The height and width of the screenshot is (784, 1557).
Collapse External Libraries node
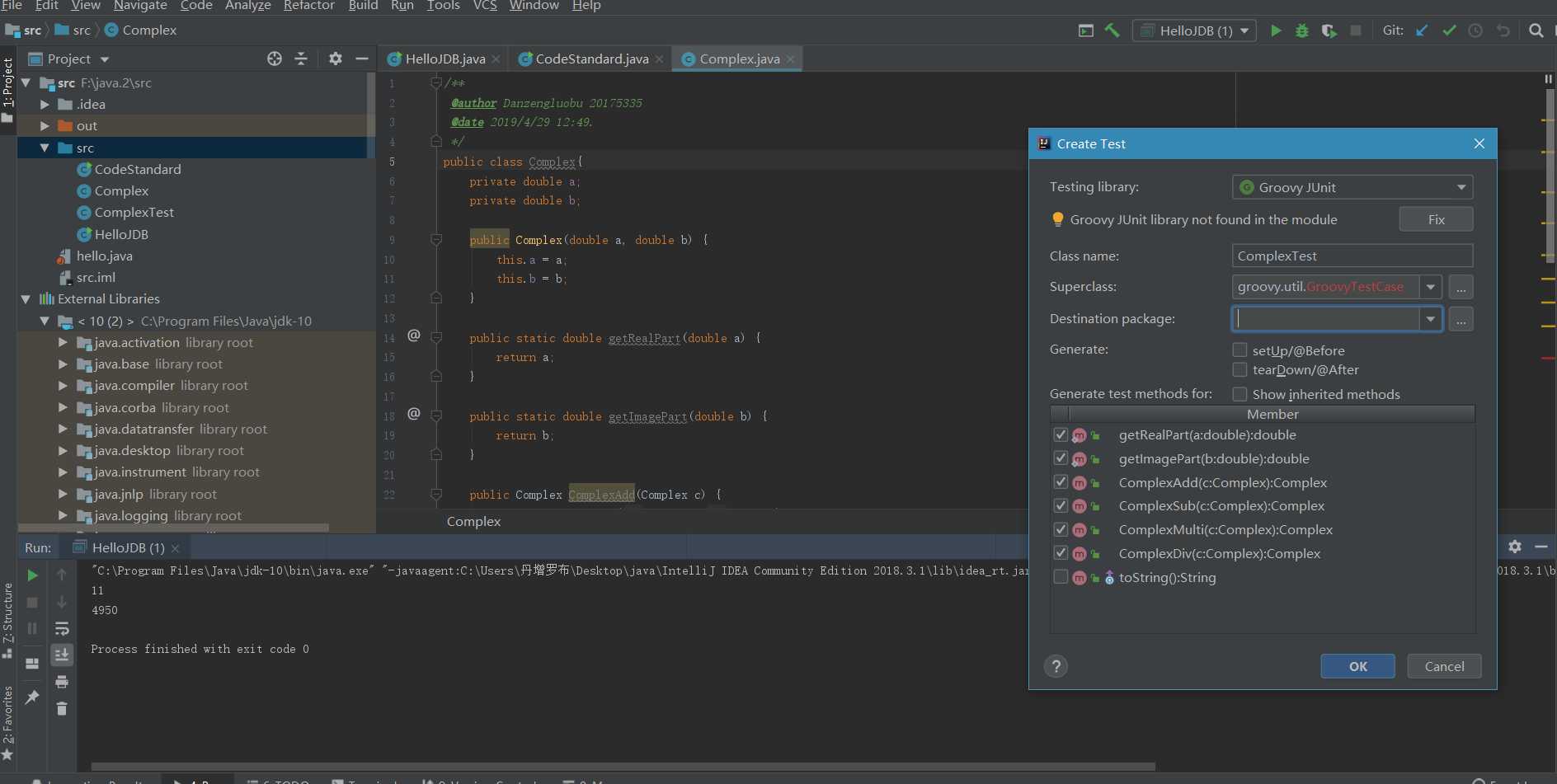26,298
